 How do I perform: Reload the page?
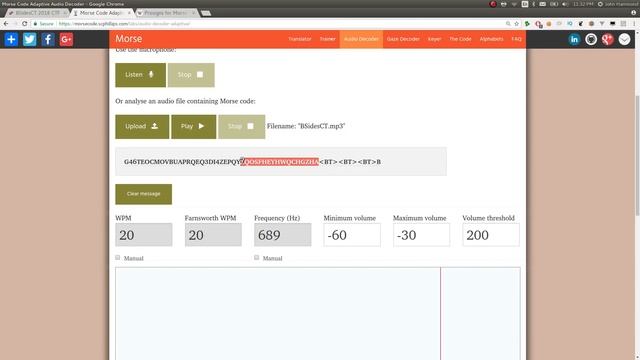[24, 24]
